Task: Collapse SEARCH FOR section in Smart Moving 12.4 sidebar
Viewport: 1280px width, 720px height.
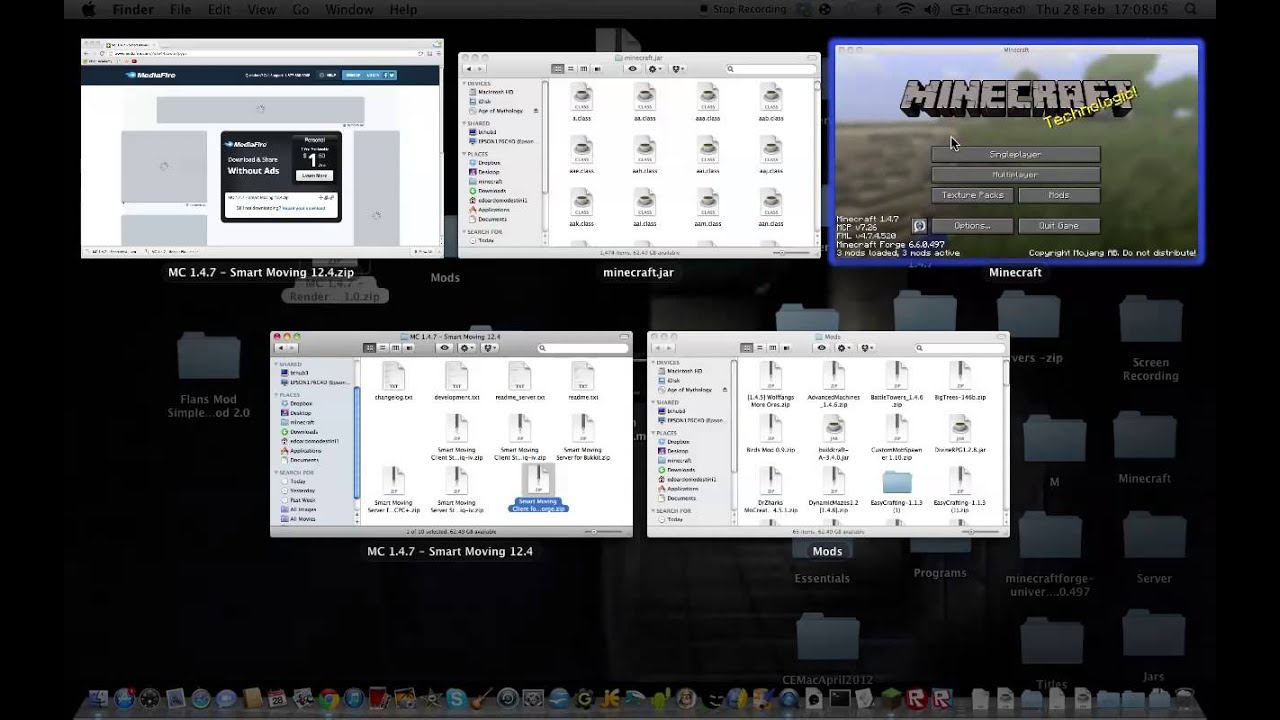Action: point(276,472)
